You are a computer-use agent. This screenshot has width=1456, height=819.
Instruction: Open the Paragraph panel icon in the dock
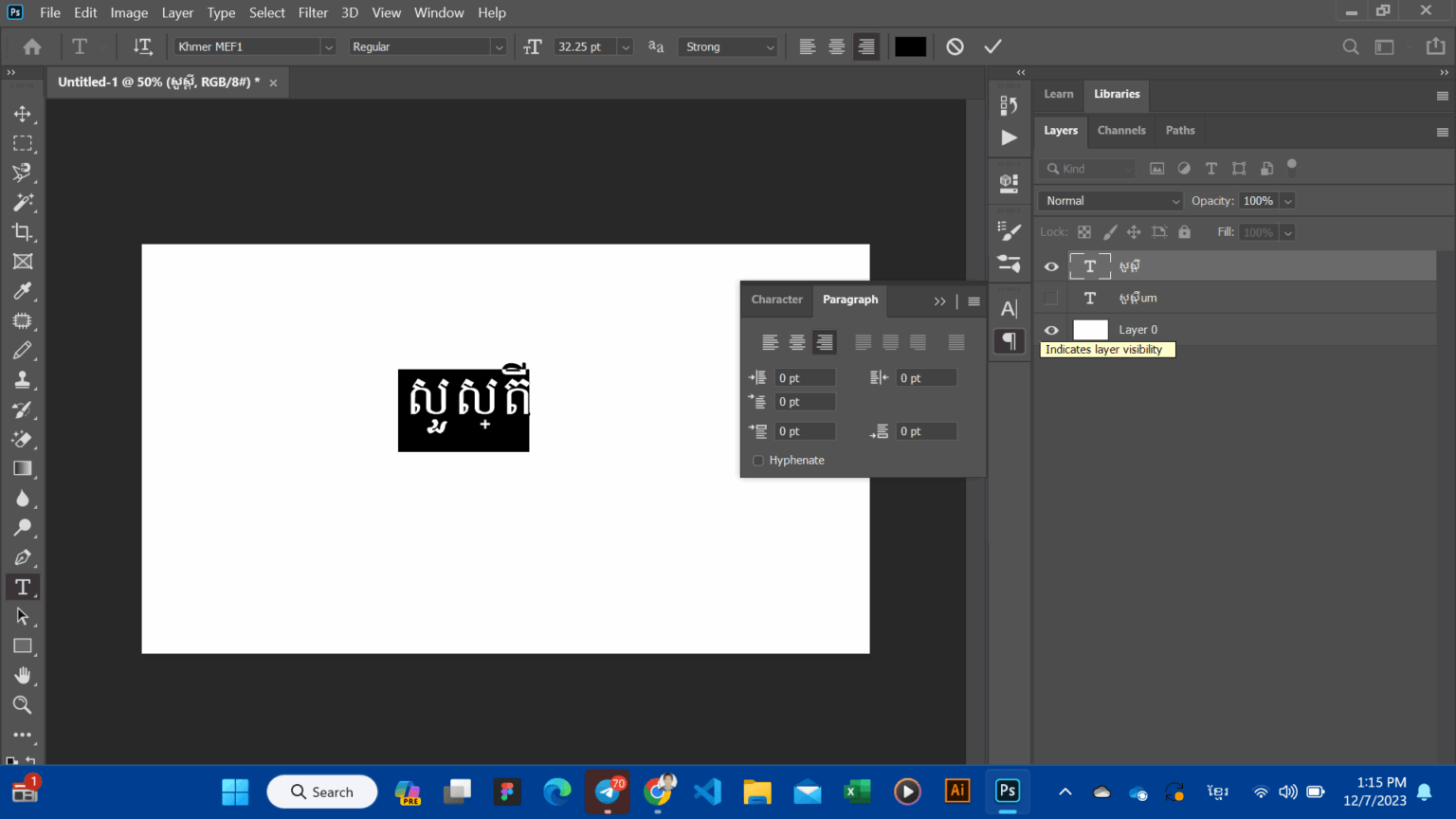pyautogui.click(x=1009, y=341)
